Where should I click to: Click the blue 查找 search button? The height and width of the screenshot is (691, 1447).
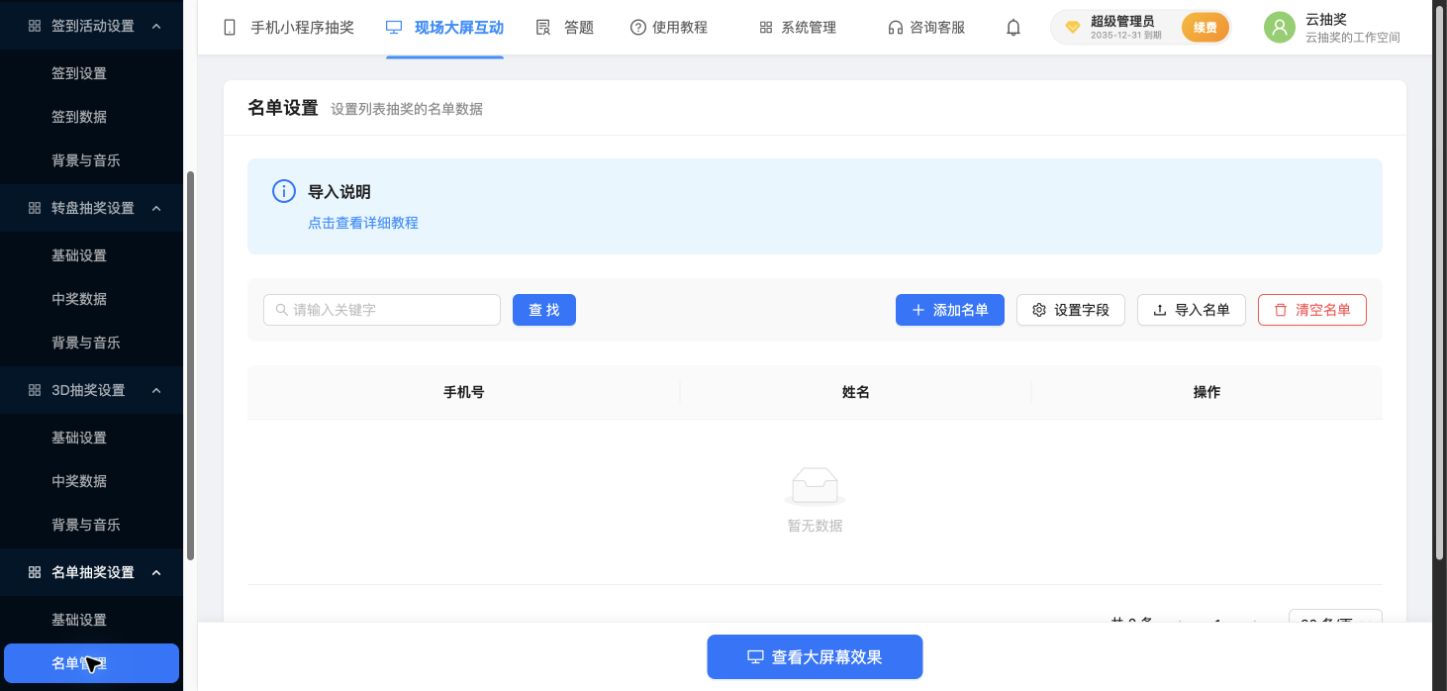tap(544, 310)
